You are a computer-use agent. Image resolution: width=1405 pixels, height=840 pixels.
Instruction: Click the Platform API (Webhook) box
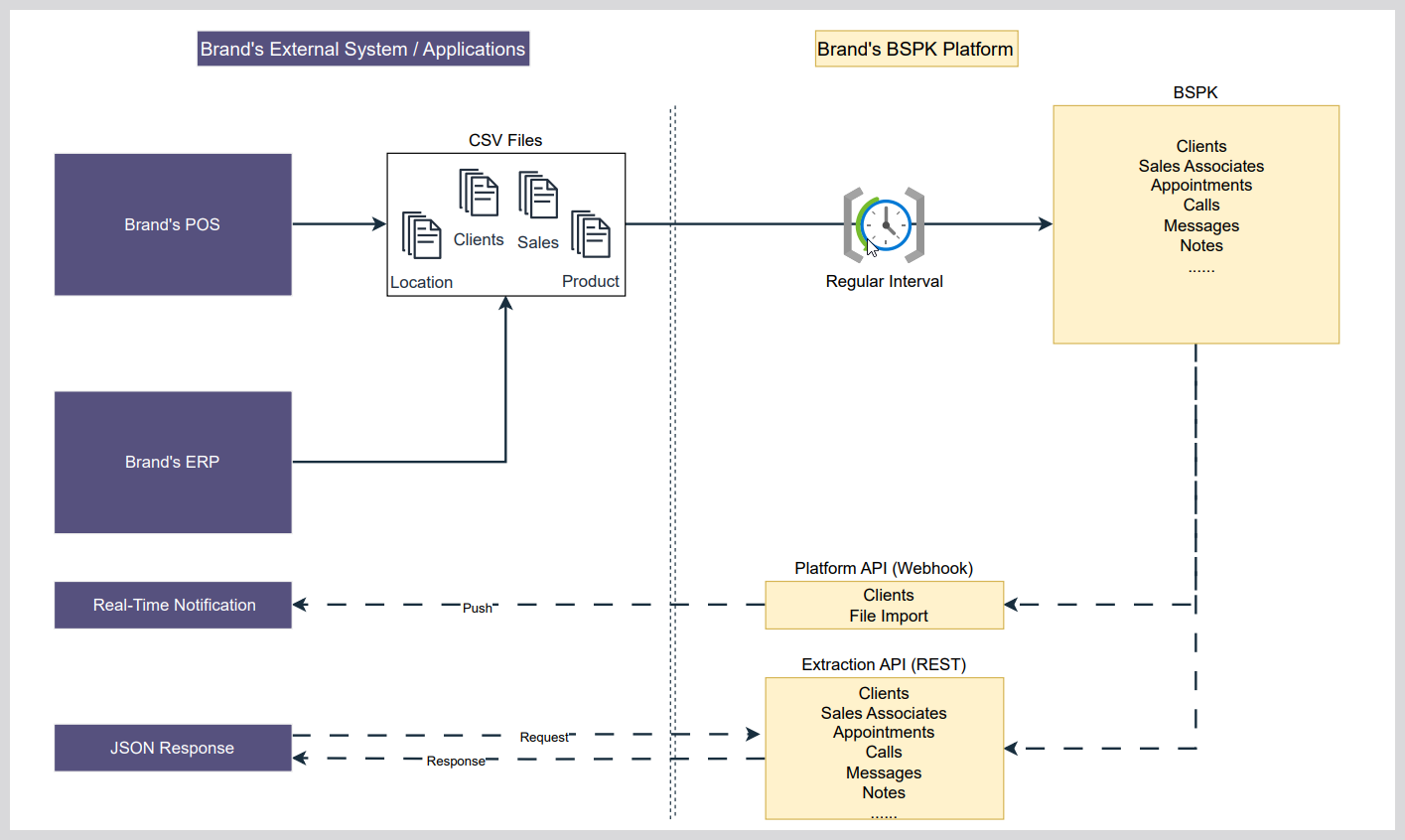[x=884, y=605]
